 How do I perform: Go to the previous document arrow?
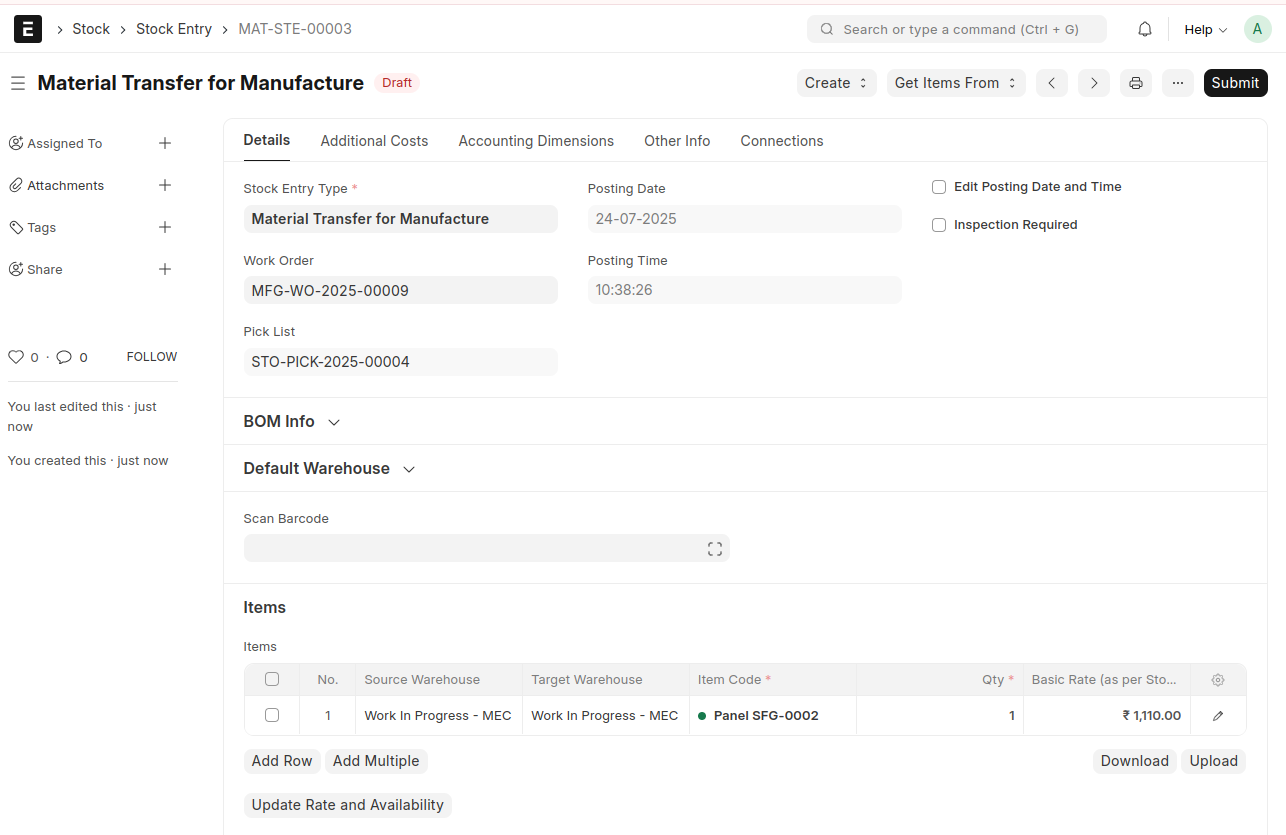(x=1051, y=83)
